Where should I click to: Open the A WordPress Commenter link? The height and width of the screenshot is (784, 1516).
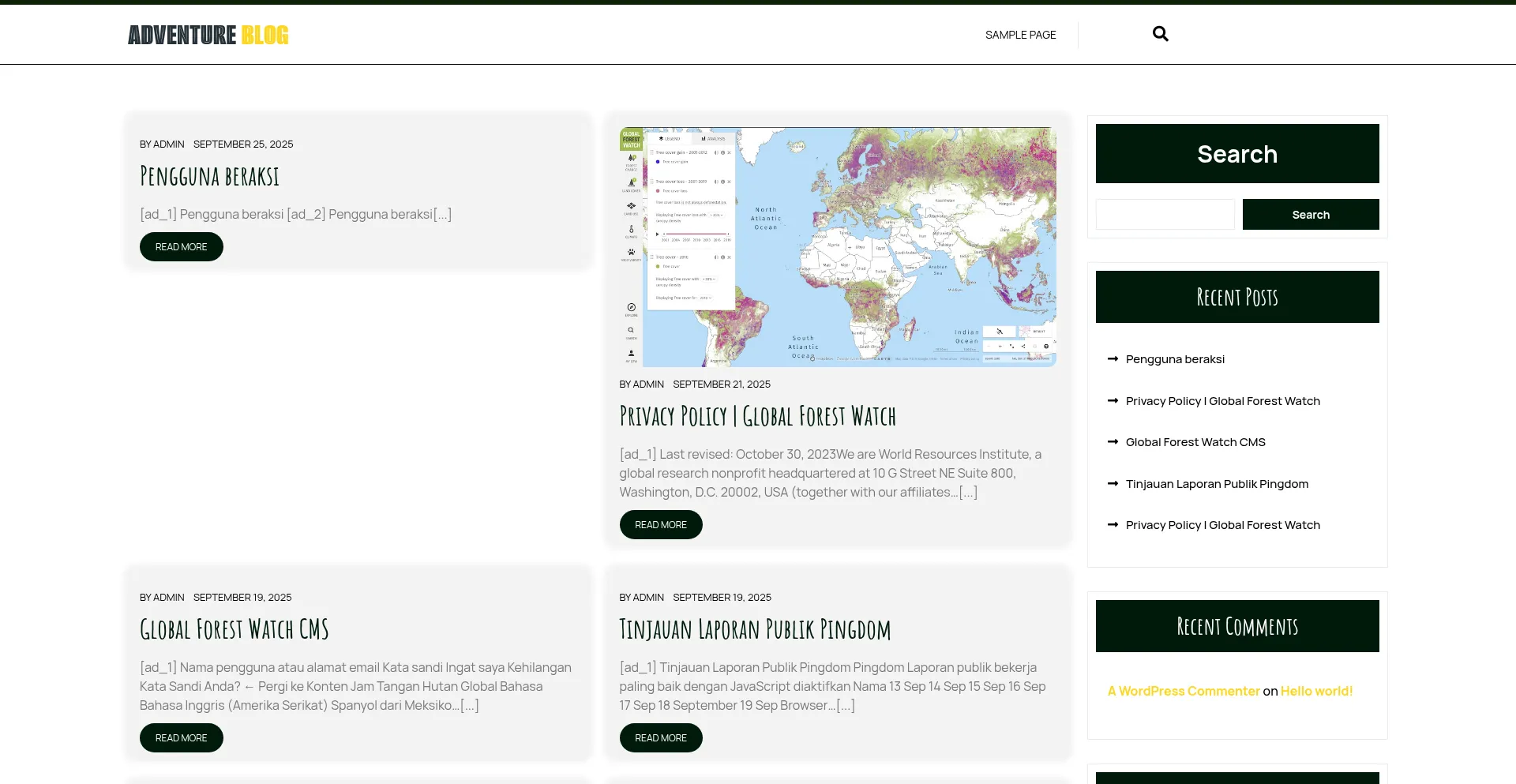1184,691
